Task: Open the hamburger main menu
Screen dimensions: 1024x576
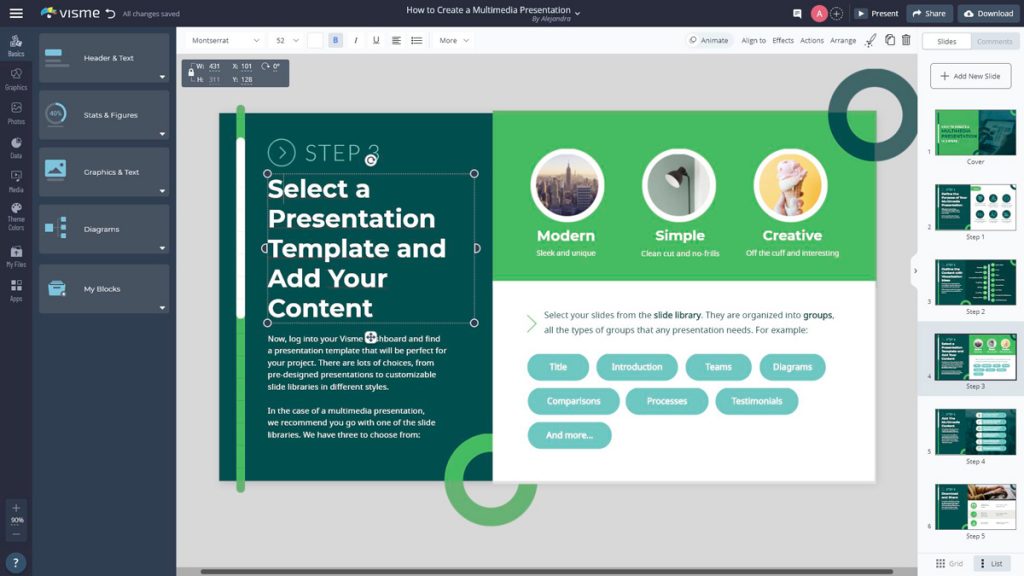Action: [16, 14]
